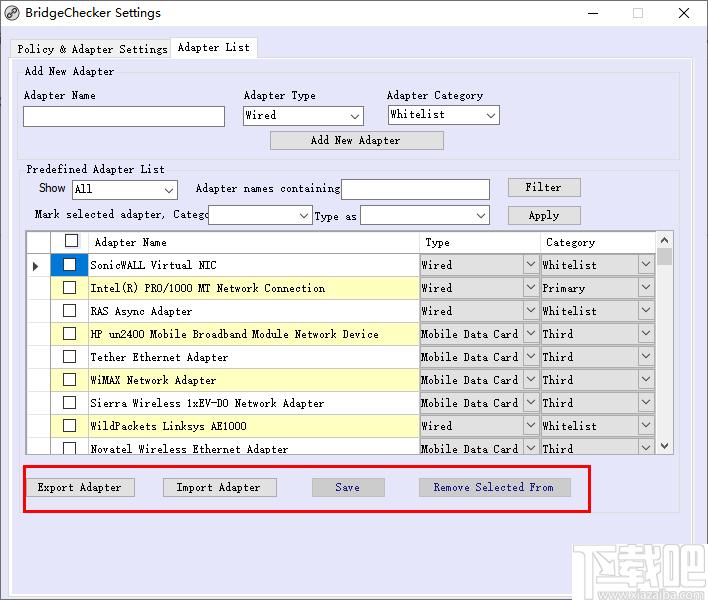The image size is (708, 600).
Task: Click the adapter list scroll-down arrow
Action: pos(664,446)
